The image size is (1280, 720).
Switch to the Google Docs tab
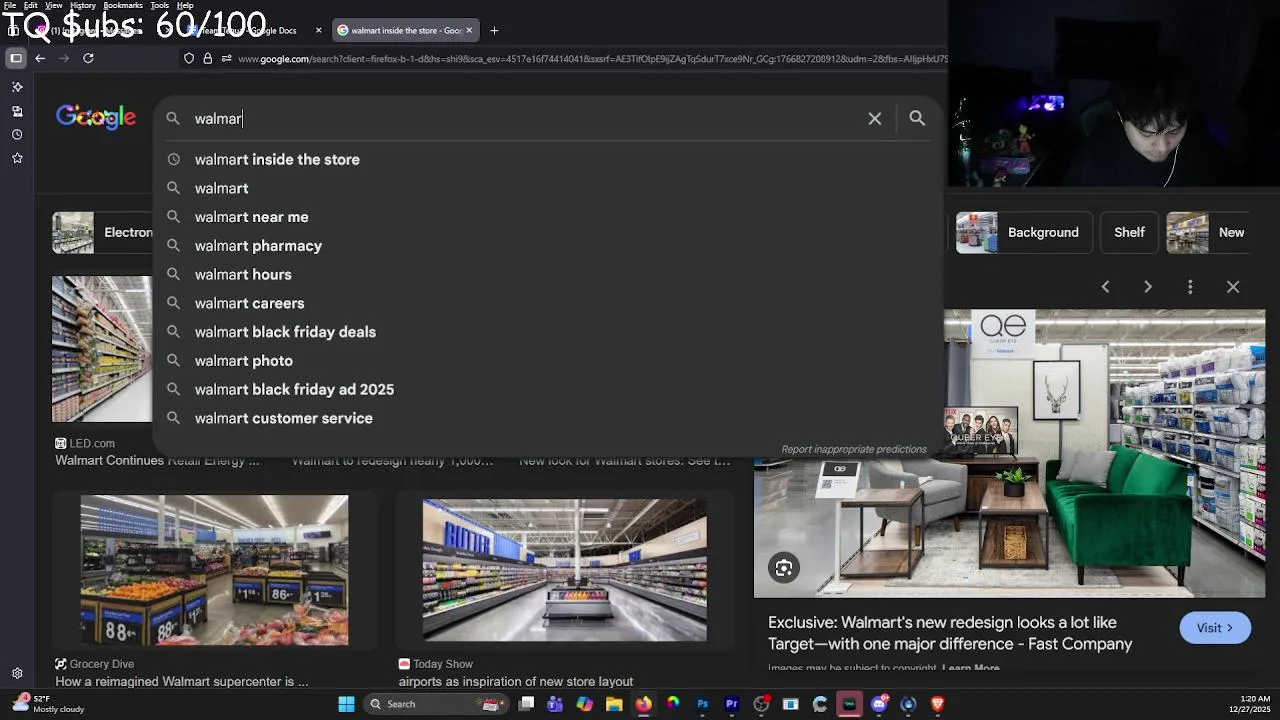click(255, 30)
